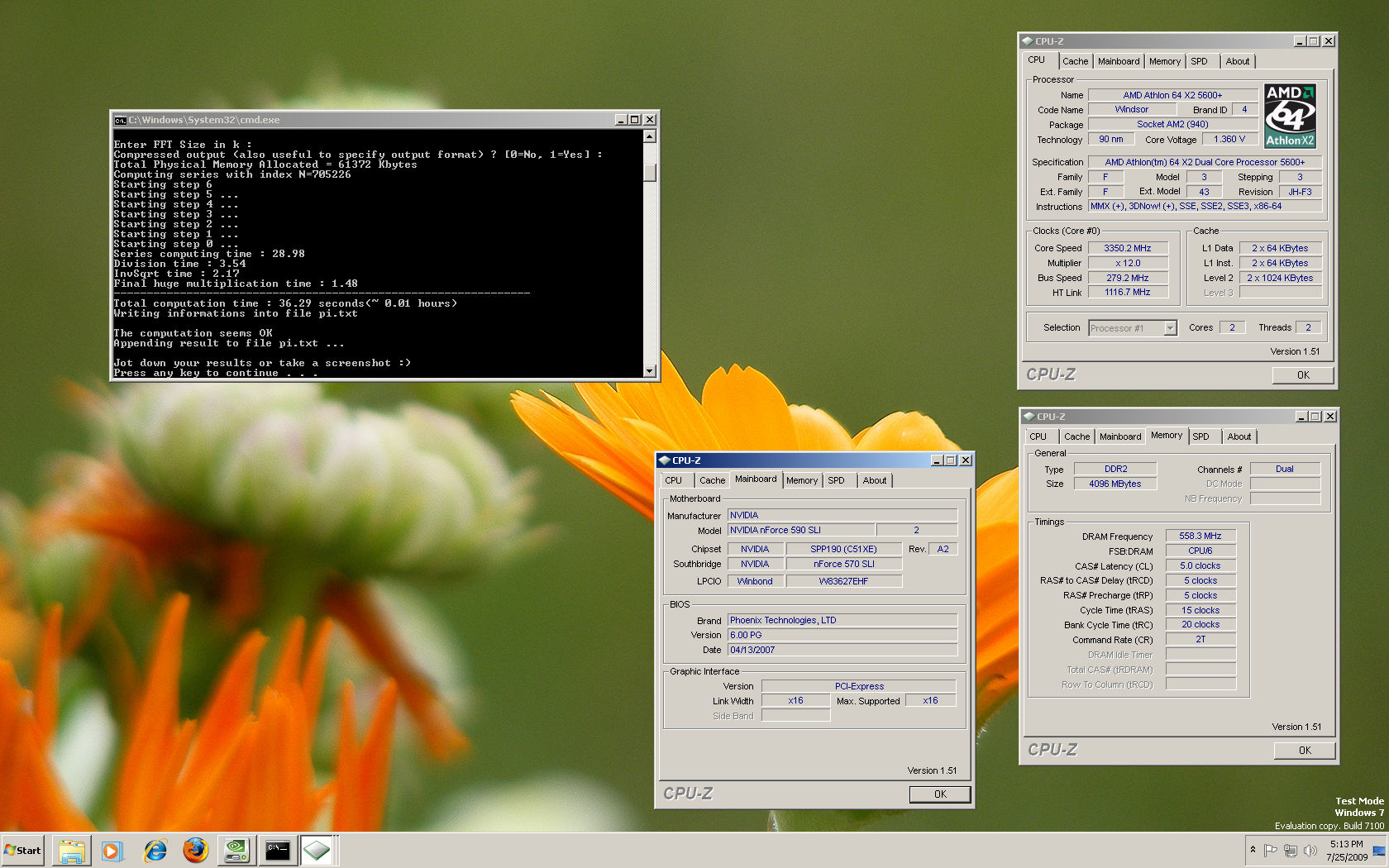1389x868 pixels.
Task: Click the chipset value 'SPP190 (C51XE)'
Action: pos(843,549)
